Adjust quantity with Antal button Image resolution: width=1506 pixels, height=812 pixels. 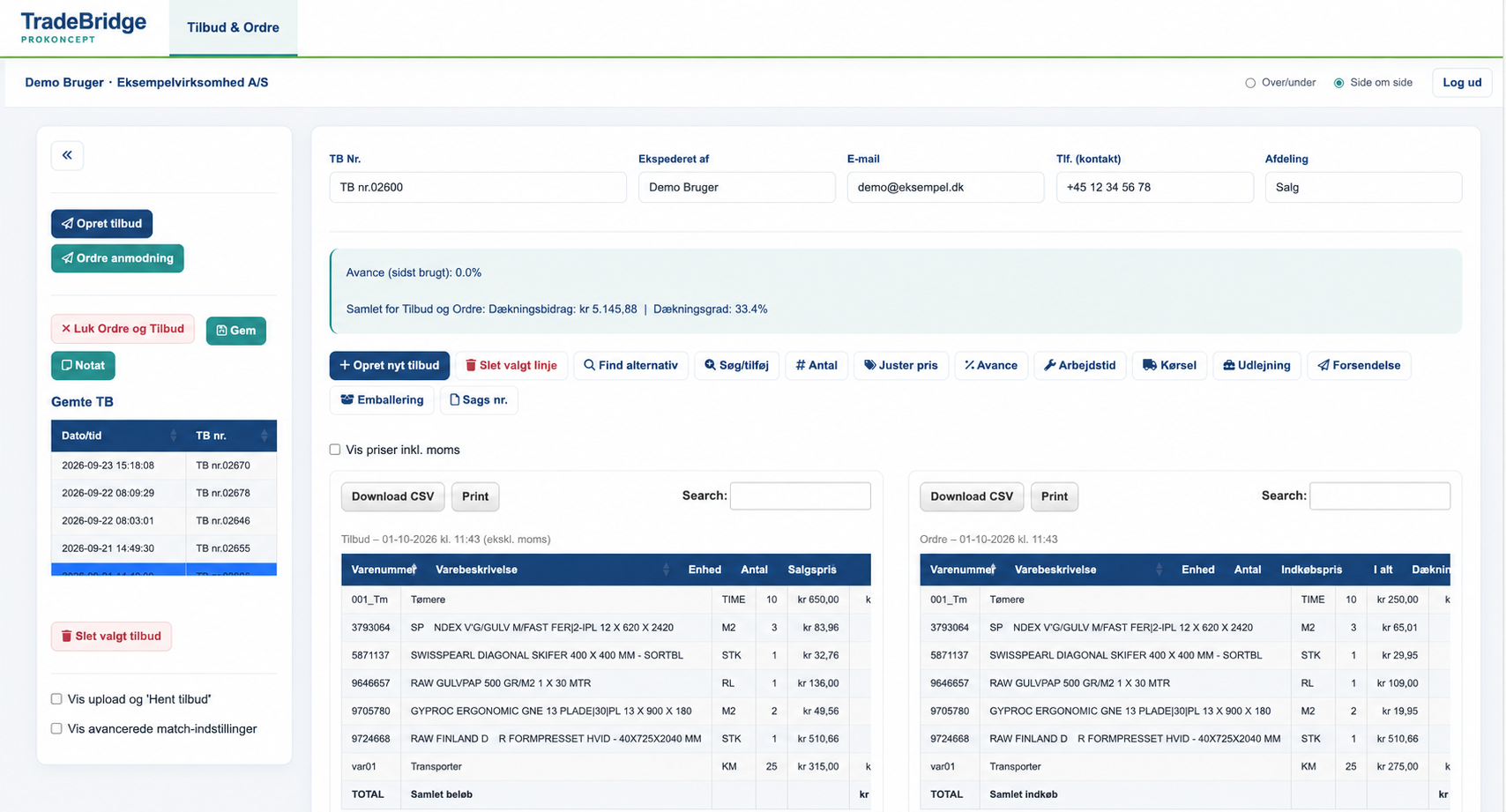(816, 365)
